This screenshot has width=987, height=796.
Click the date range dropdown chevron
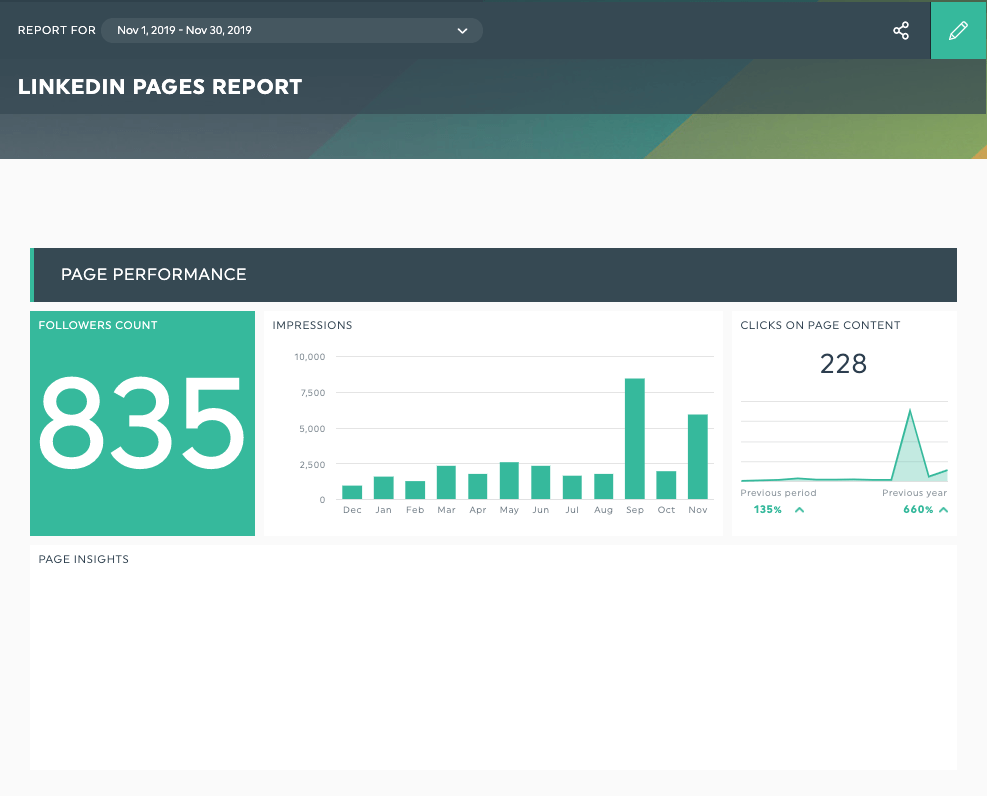462,31
